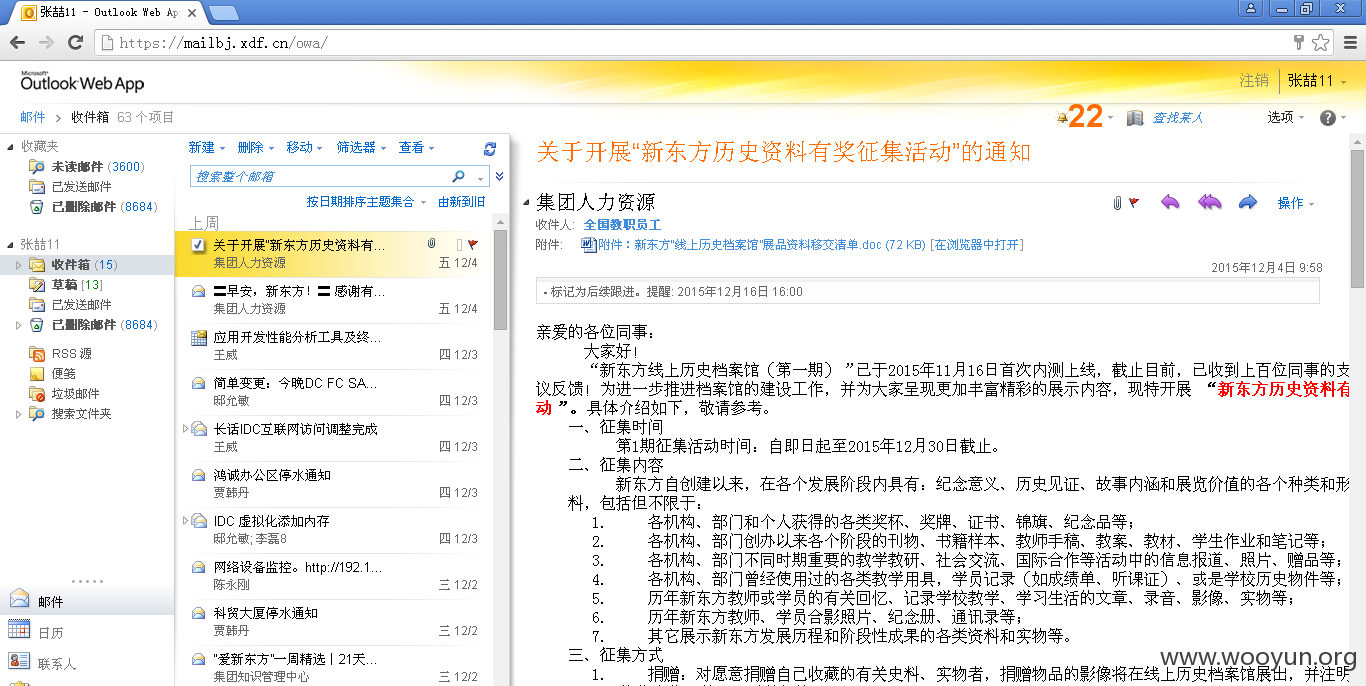This screenshot has height=686, width=1366.
Task: Reply to the message with the single arrow
Action: (1170, 203)
